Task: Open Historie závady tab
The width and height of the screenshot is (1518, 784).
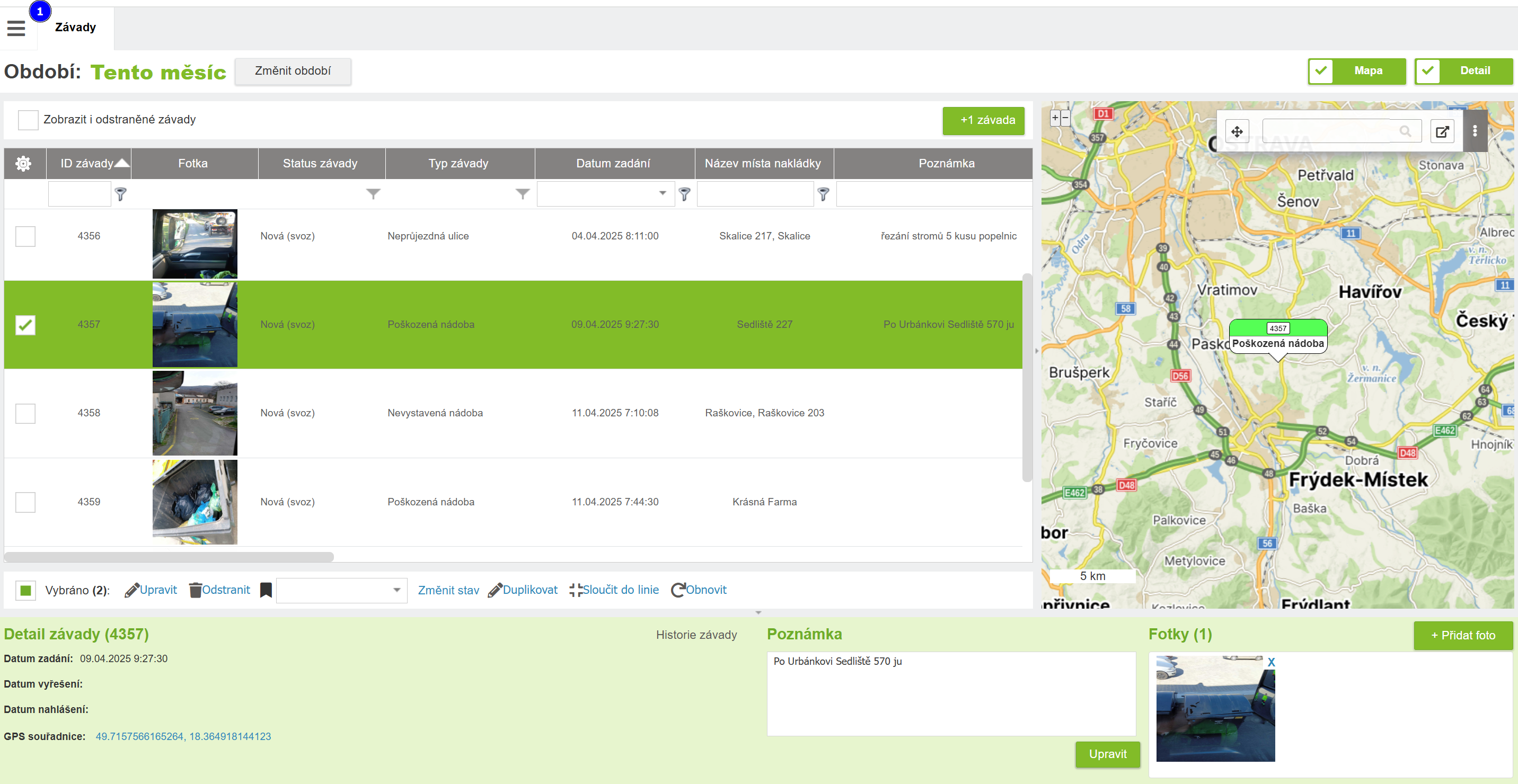Action: click(x=696, y=635)
